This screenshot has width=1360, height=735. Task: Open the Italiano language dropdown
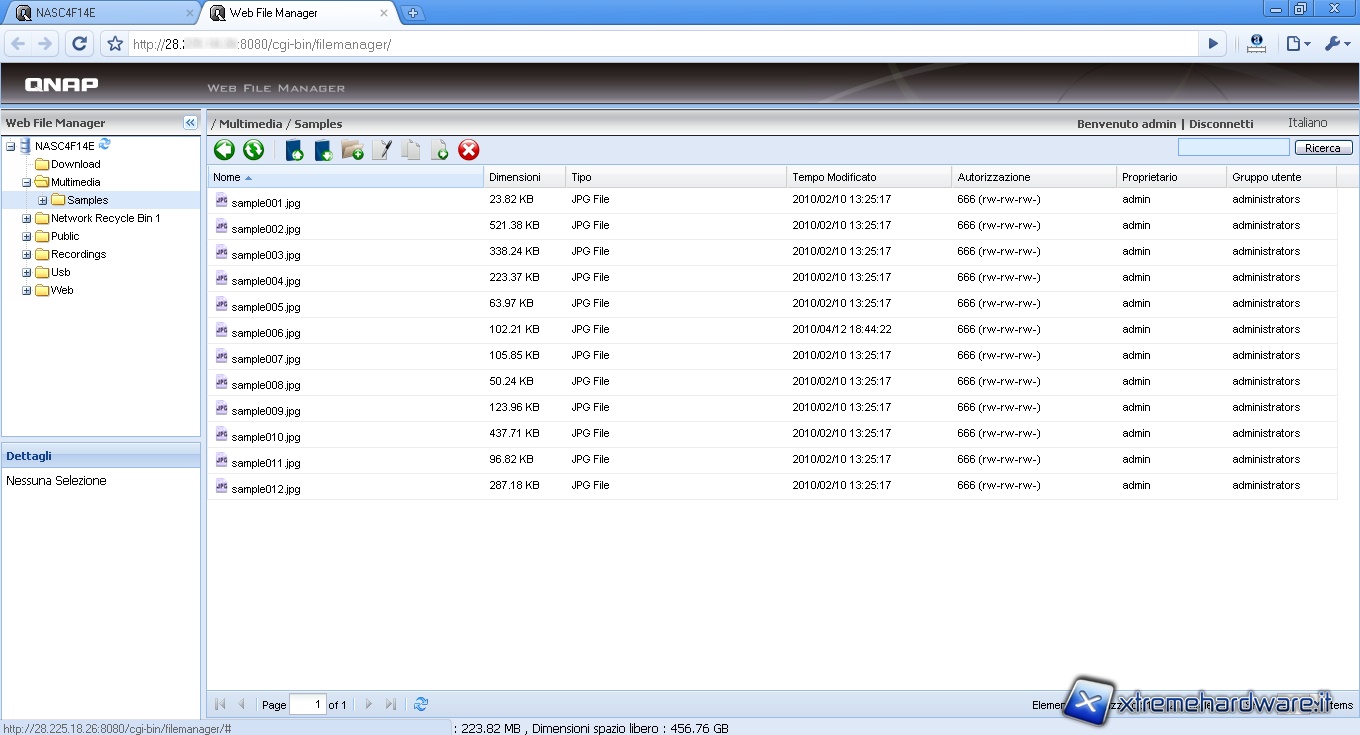(1307, 123)
